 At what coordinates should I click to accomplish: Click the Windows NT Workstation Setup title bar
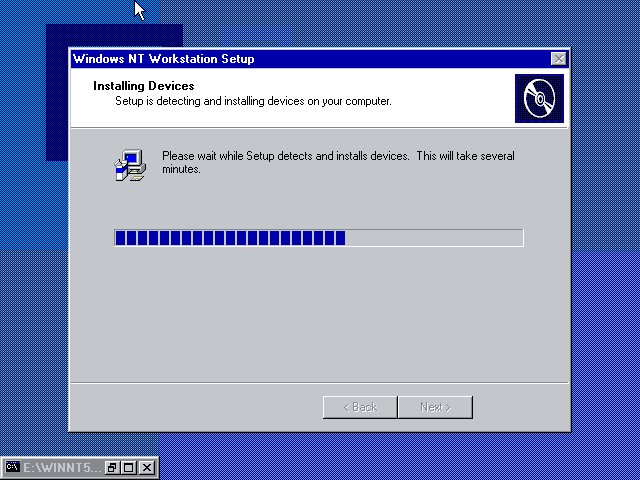[x=300, y=59]
